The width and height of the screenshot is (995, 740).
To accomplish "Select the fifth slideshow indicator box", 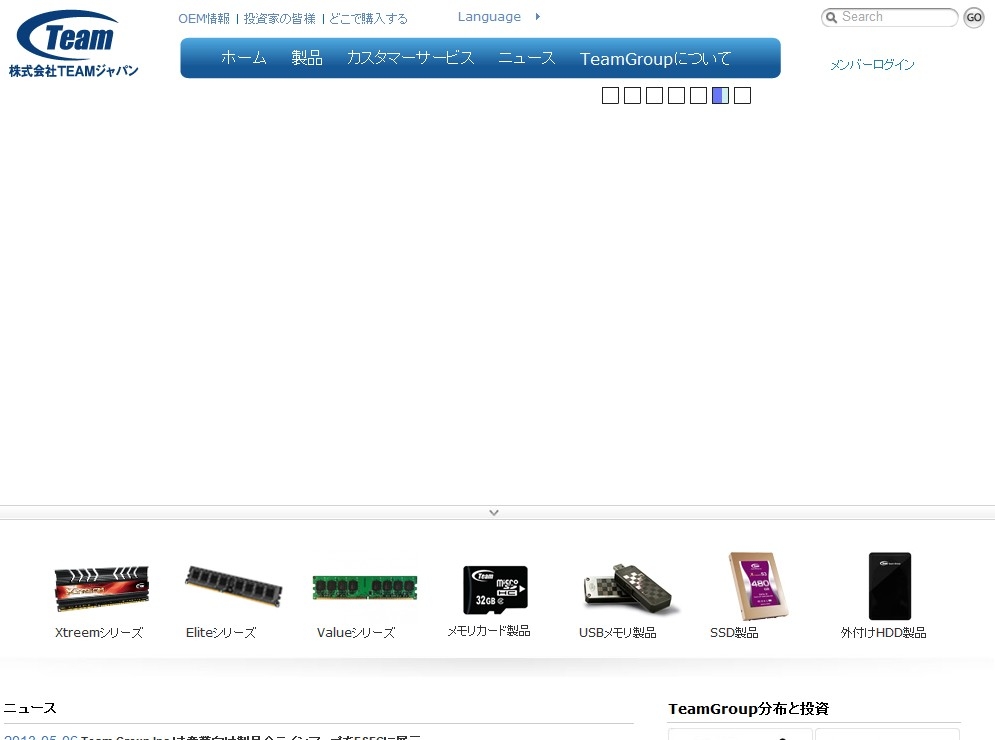I will 698,96.
